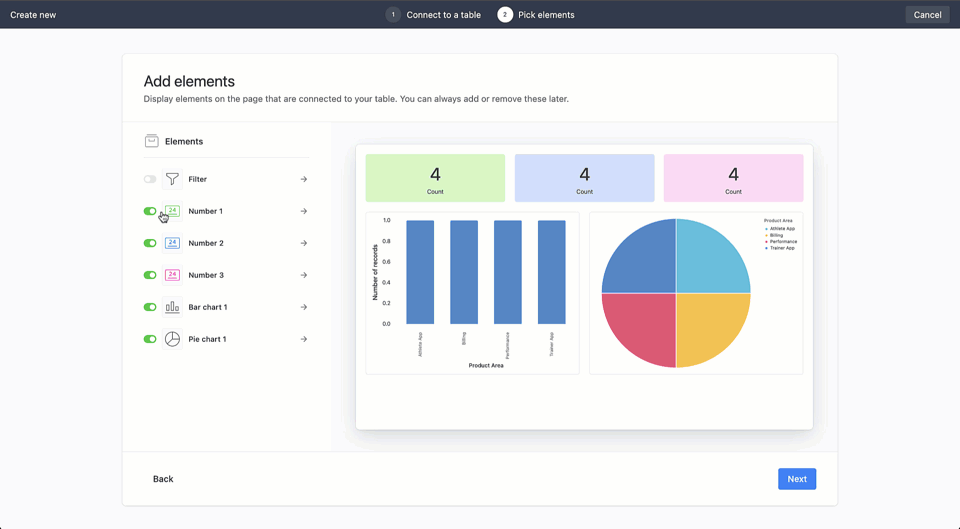Image resolution: width=960 pixels, height=529 pixels.
Task: Click the Athlete App legend entry
Action: click(780, 228)
